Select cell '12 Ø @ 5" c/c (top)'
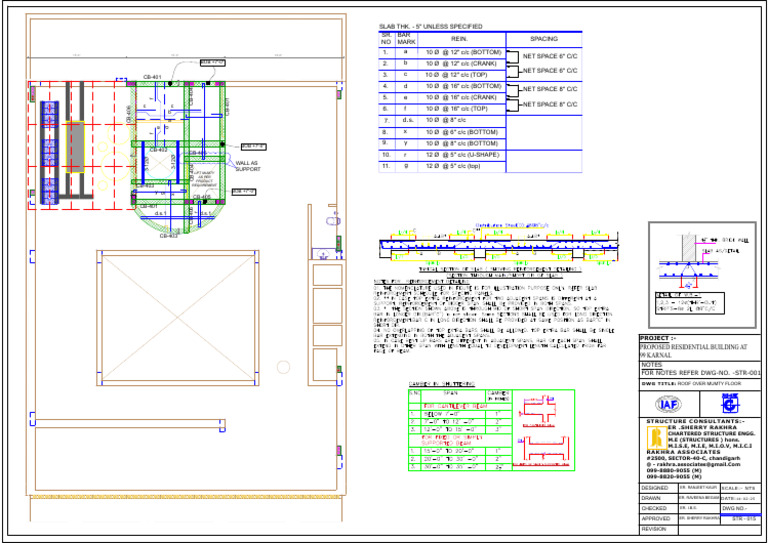The width and height of the screenshot is (768, 543). tap(461, 166)
